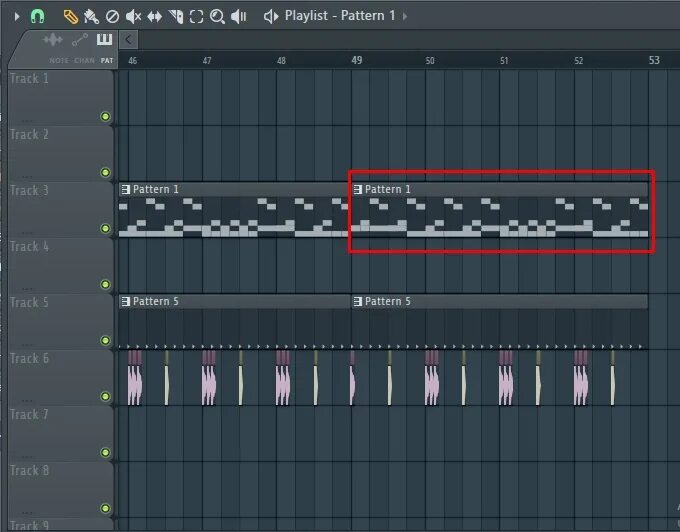The height and width of the screenshot is (532, 680).
Task: Select Pattern 5 clip at bar 49
Action: pyautogui.click(x=500, y=321)
